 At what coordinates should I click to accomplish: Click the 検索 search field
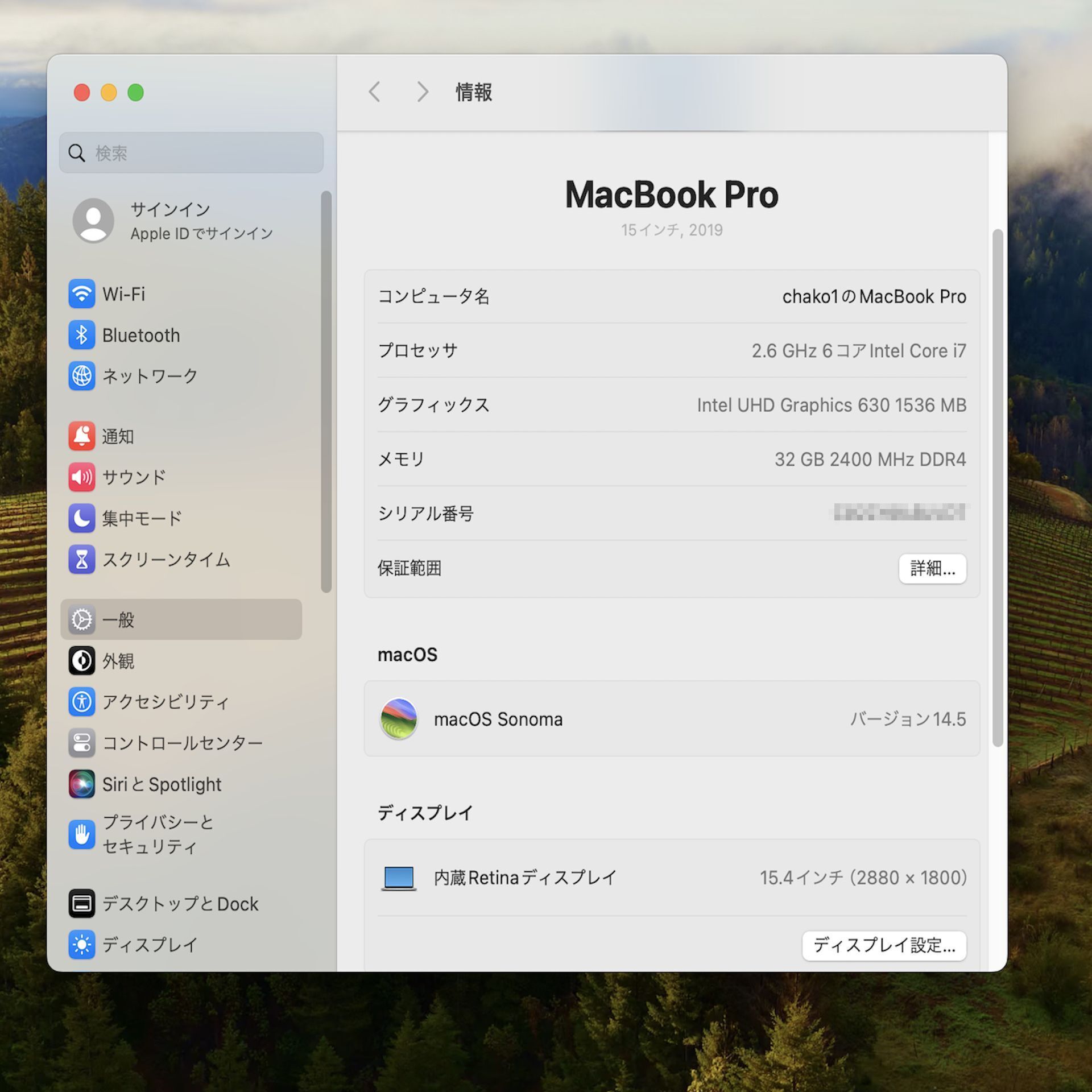191,152
